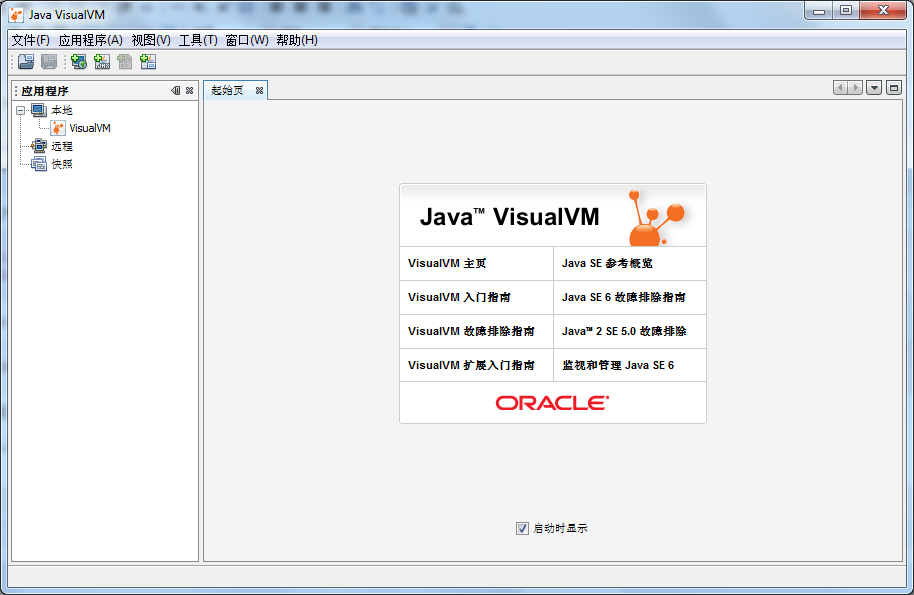Open the 应用程序(A) menu
This screenshot has height=595, width=914.
click(90, 40)
